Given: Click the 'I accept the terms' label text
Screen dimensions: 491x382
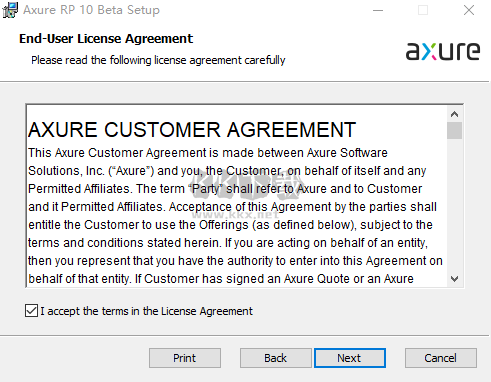Looking at the screenshot, I should click(146, 311).
